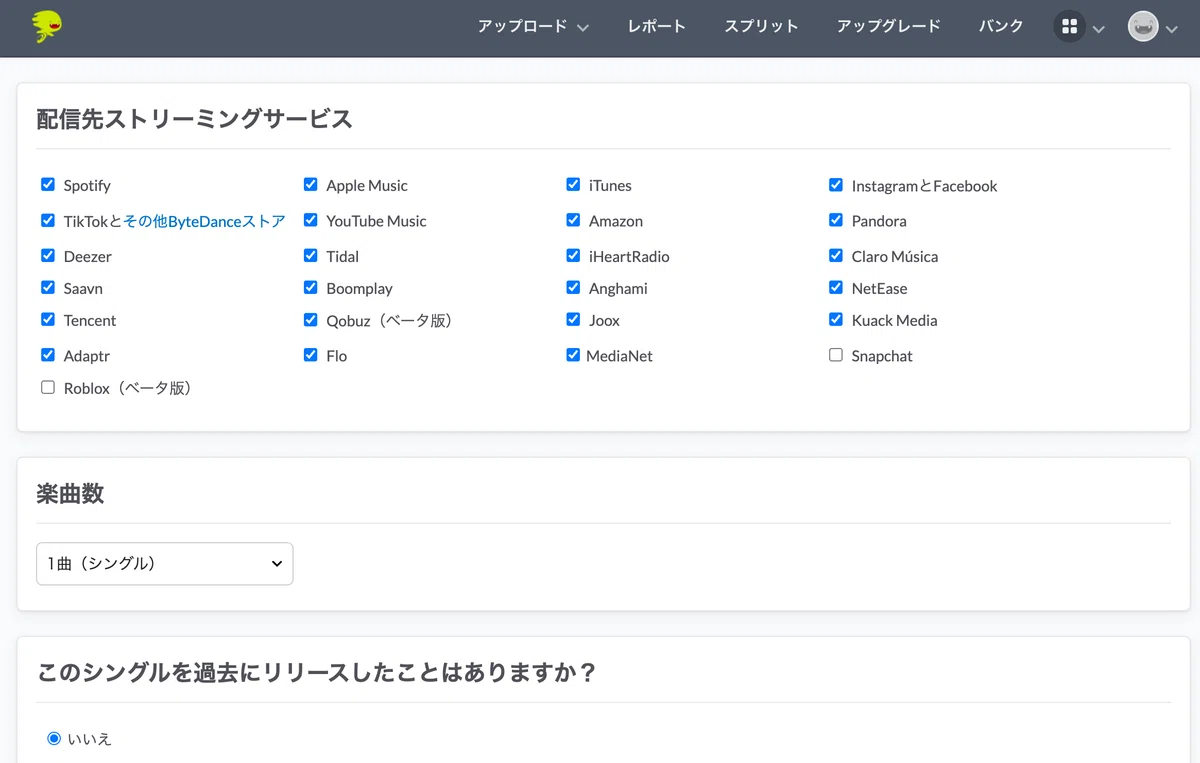The image size is (1200, 763).
Task: Click the DistroKid logo icon
Action: (46, 26)
